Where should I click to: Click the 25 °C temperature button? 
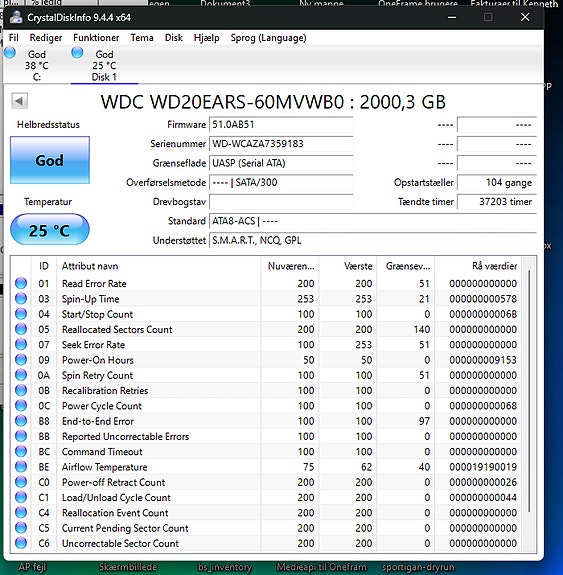click(x=50, y=230)
